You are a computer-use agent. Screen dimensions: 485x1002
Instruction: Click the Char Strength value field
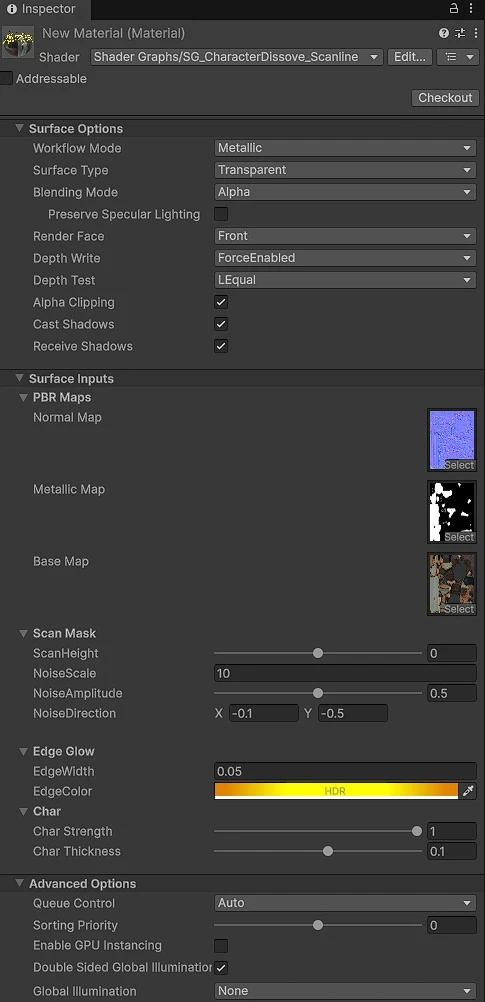tap(452, 831)
